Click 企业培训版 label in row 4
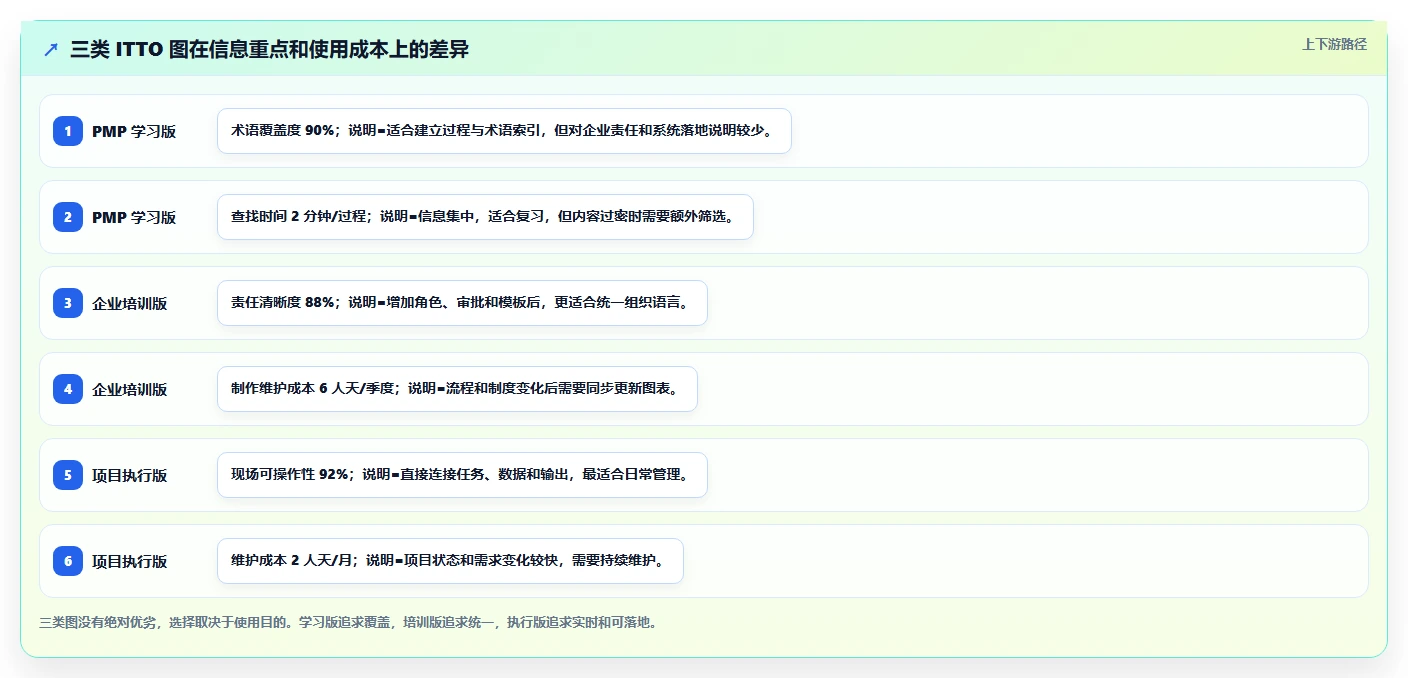1408x678 pixels. (130, 389)
